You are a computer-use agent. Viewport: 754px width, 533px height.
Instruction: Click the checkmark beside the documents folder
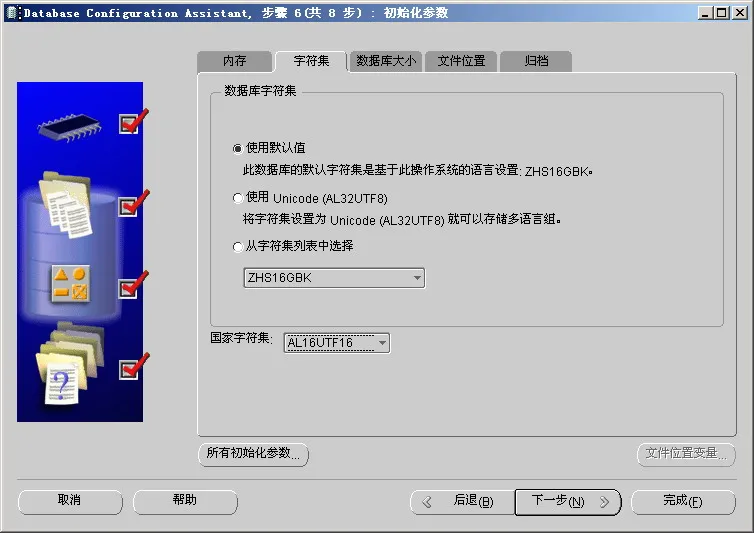(x=133, y=203)
